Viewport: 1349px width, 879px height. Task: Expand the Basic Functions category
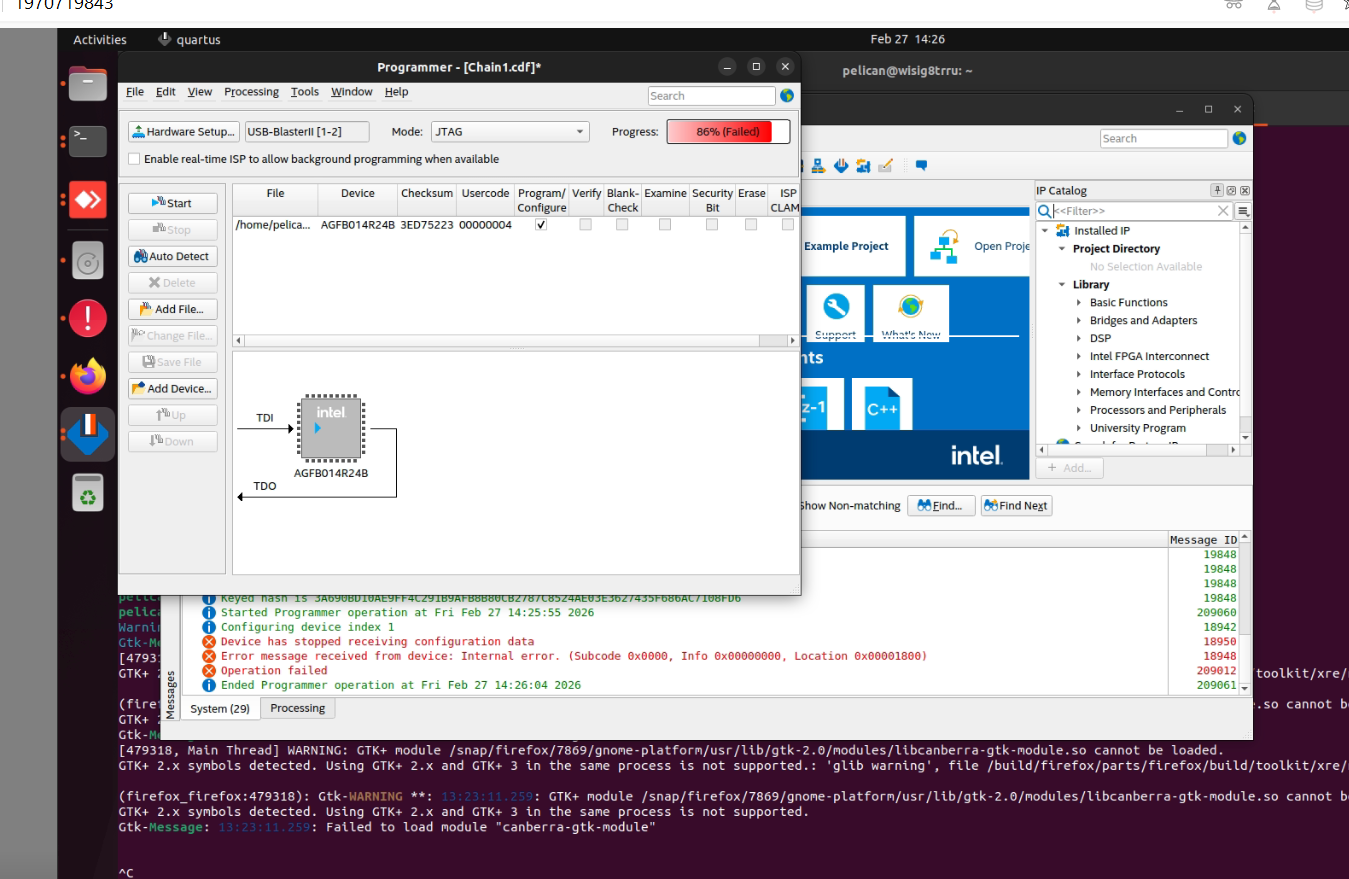coord(1079,303)
